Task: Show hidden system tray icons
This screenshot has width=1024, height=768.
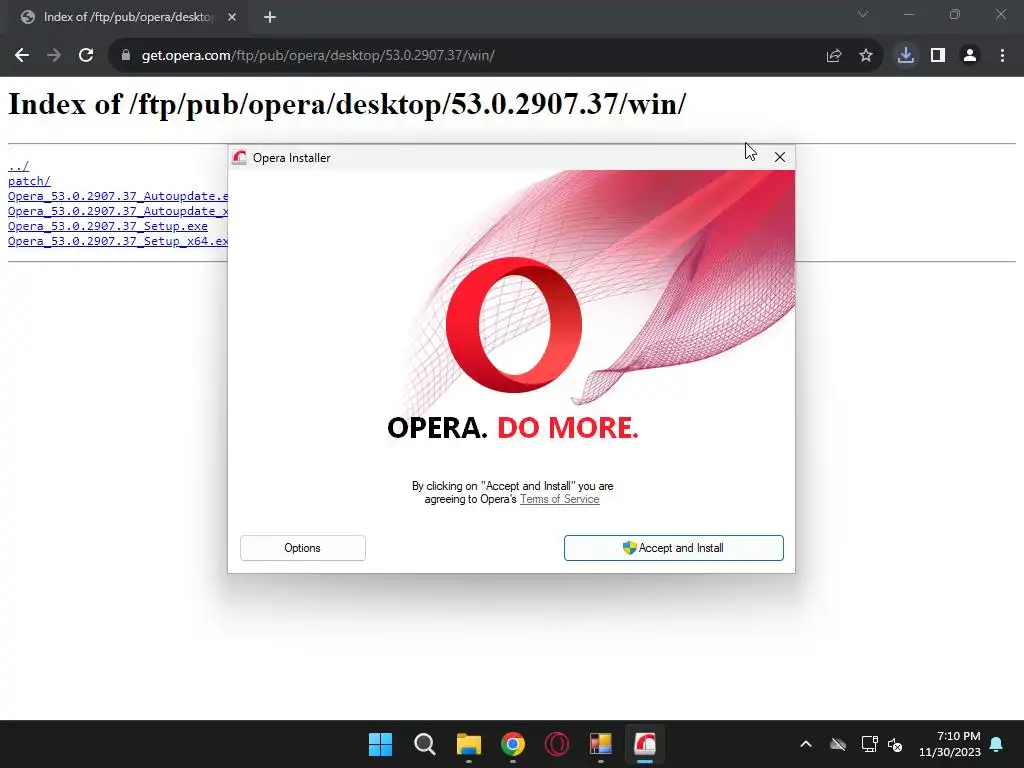Action: (x=806, y=744)
